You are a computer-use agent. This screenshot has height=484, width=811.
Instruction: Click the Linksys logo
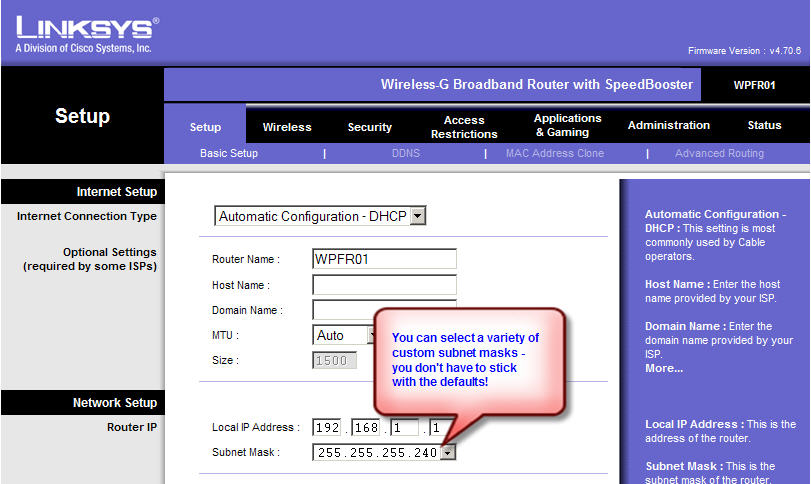pos(86,33)
